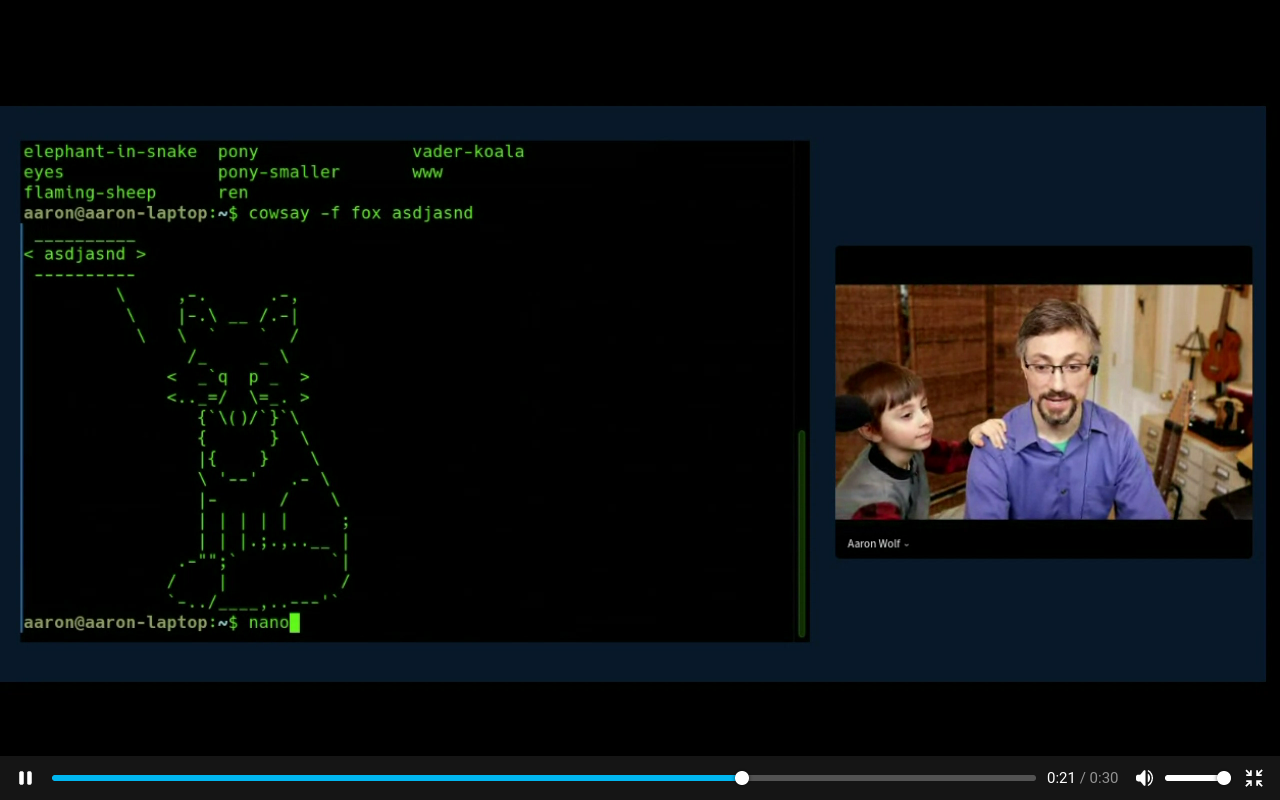Click the terminal prompt with nano typed

click(160, 623)
